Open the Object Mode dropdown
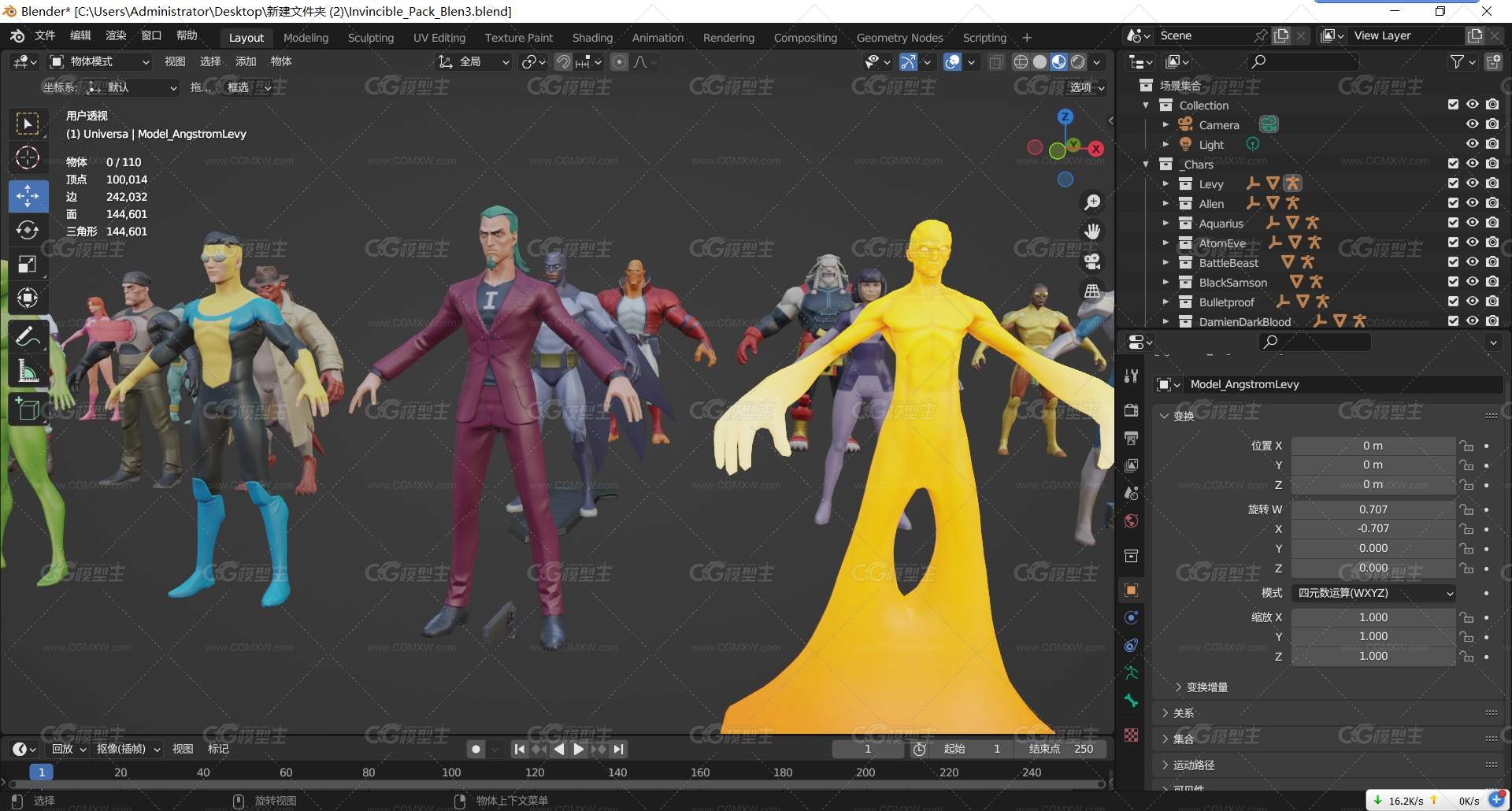This screenshot has width=1512, height=811. pyautogui.click(x=99, y=61)
